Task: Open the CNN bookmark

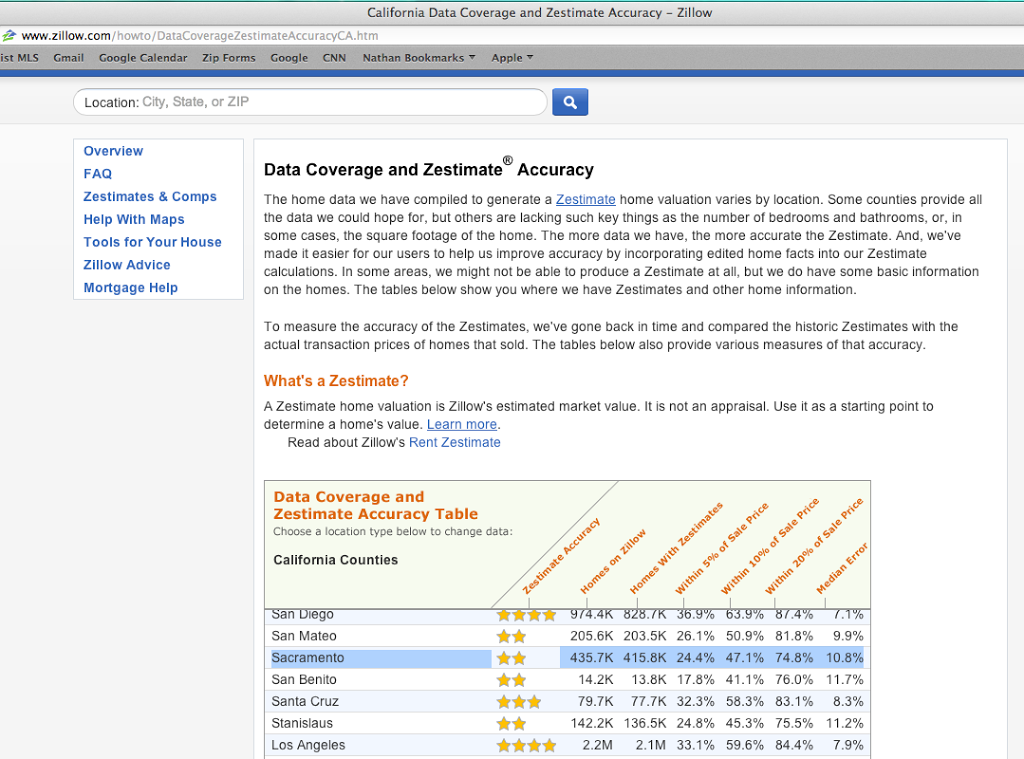Action: [x=334, y=57]
